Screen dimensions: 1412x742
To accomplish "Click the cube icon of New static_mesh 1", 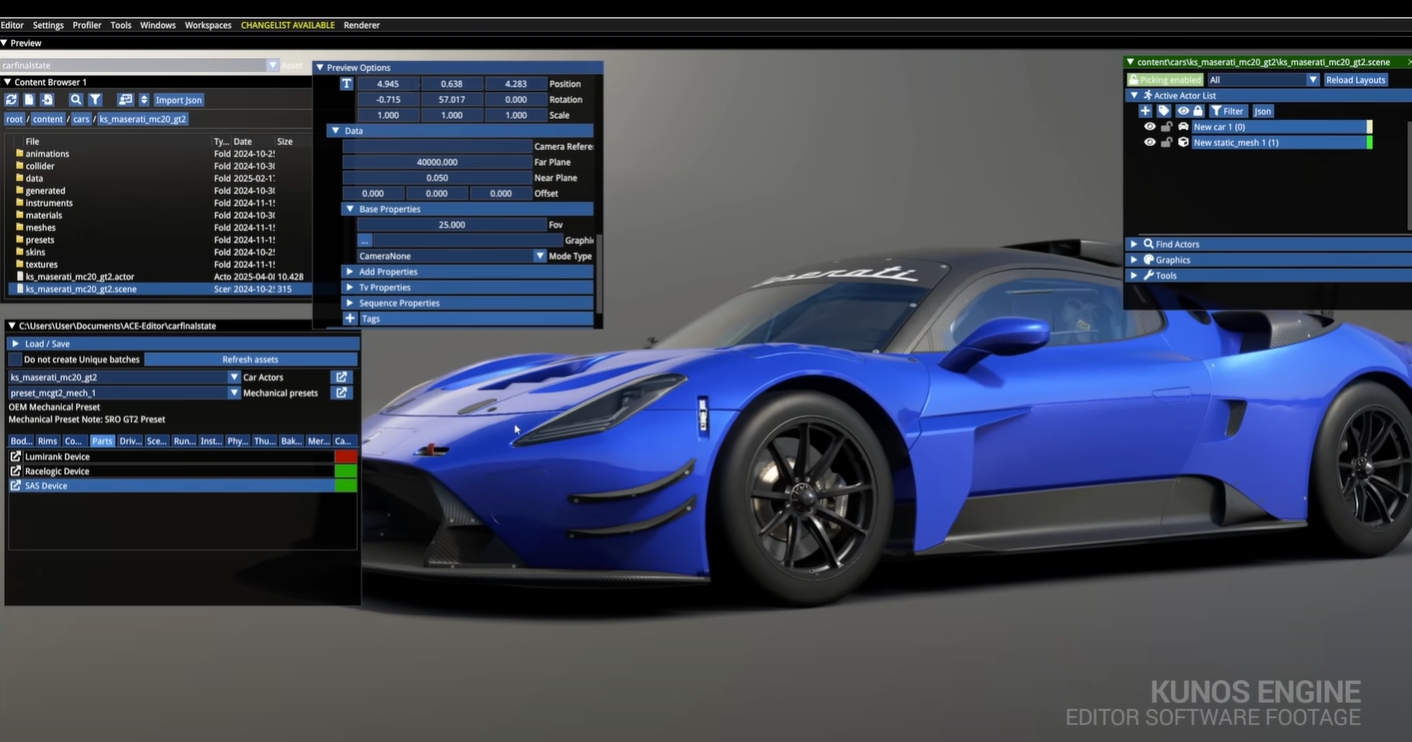I will (1183, 143).
